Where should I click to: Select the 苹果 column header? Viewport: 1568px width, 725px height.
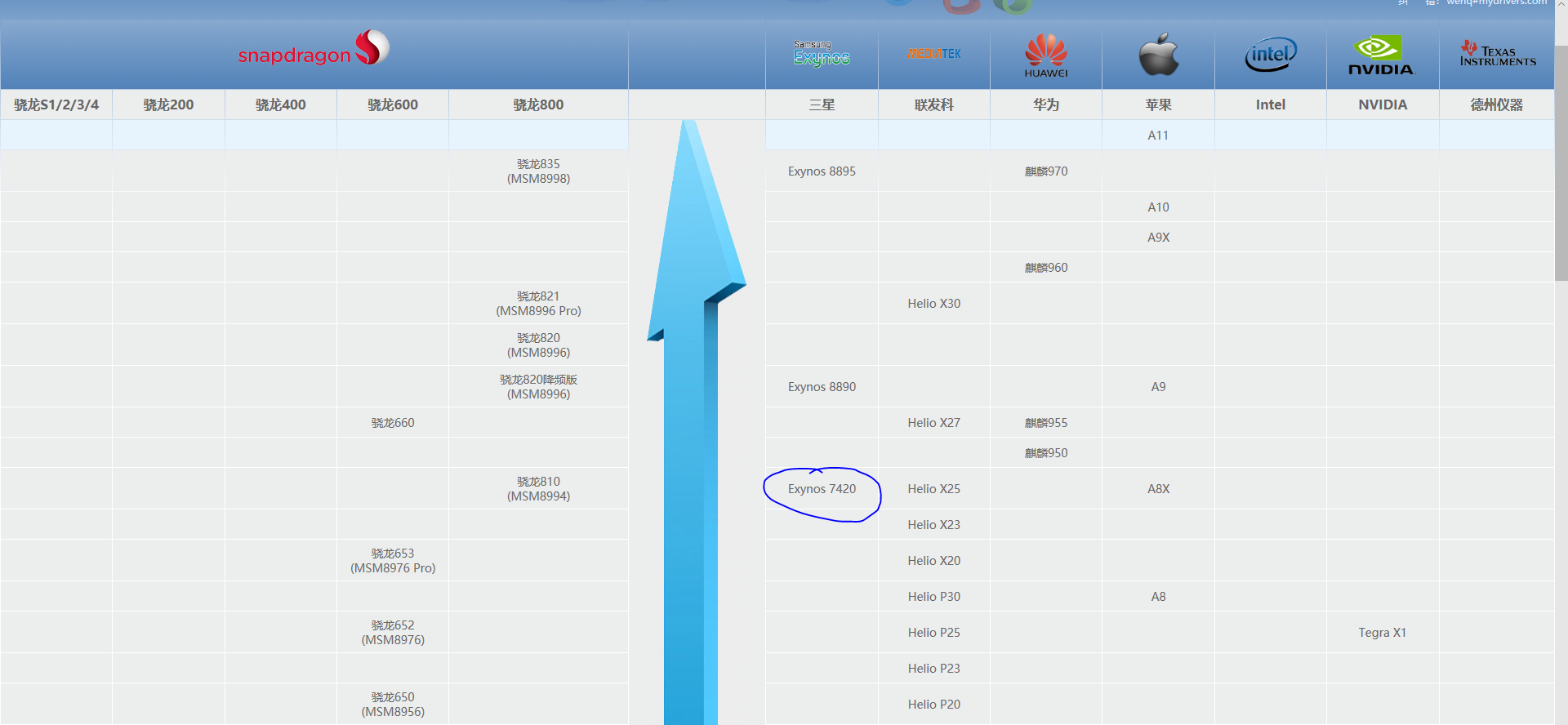click(x=1159, y=105)
